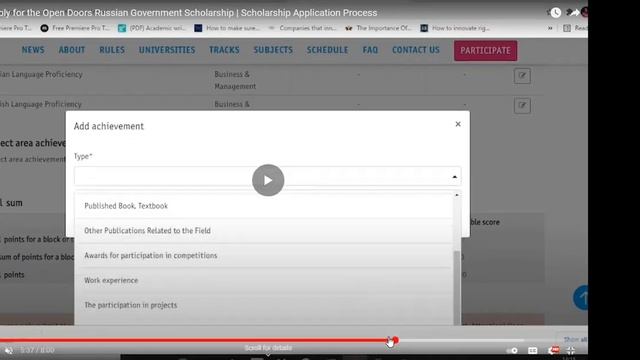This screenshot has width=640, height=360.
Task: Open the FAQ page
Action: (x=370, y=50)
